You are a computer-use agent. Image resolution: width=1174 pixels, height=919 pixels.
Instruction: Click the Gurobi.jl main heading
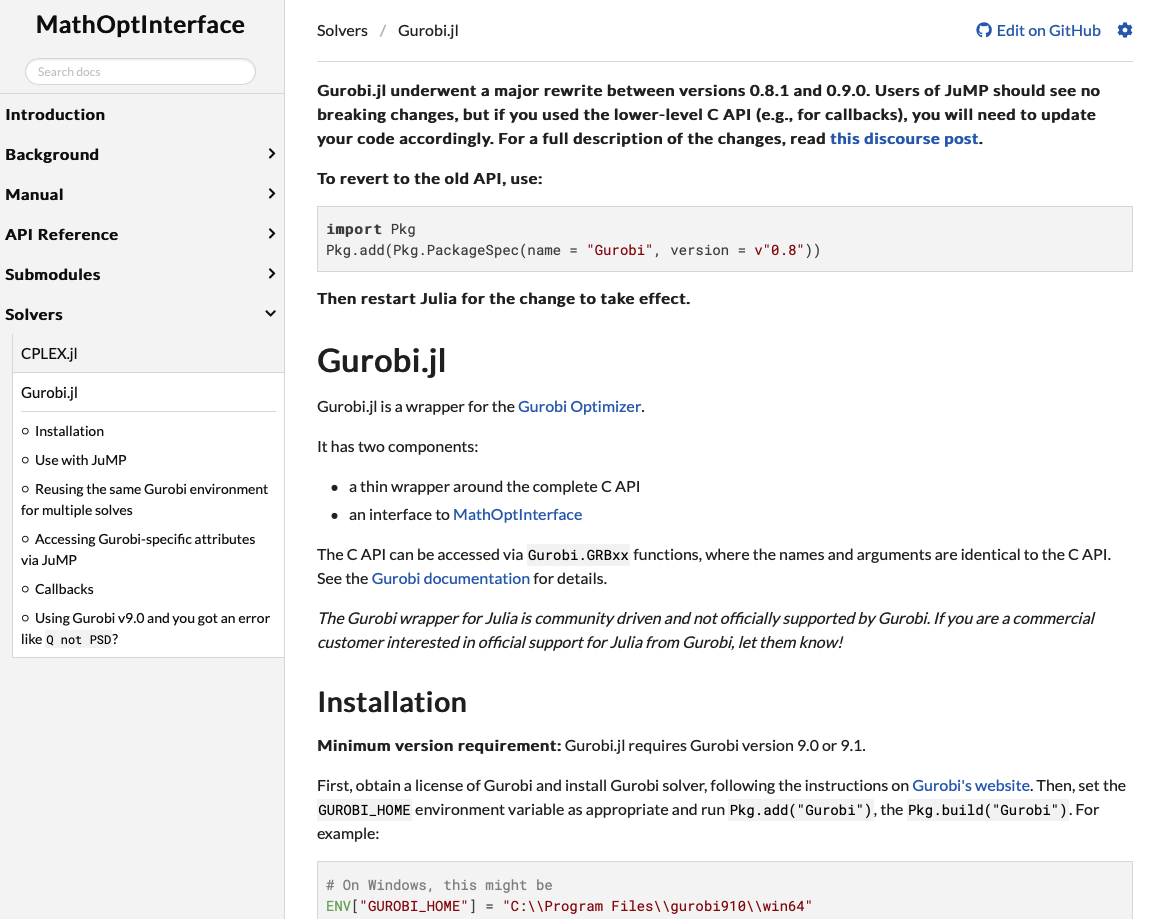(382, 361)
